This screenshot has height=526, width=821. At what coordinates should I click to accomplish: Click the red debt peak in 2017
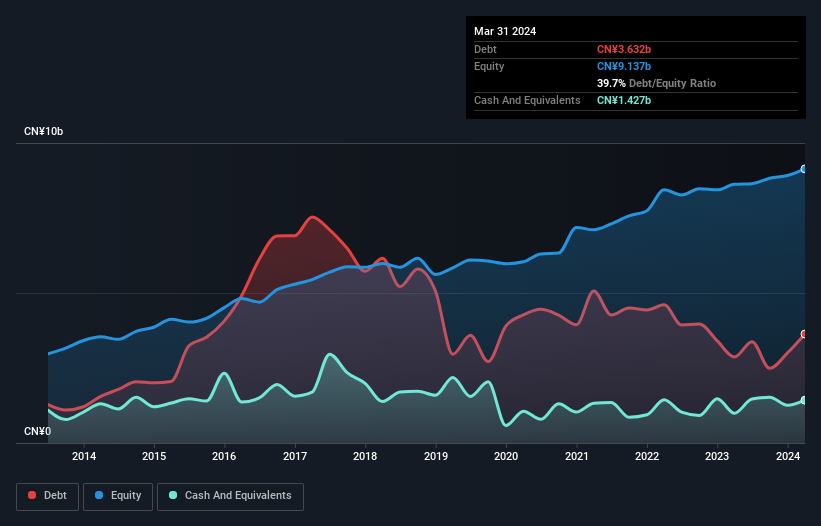(x=313, y=217)
